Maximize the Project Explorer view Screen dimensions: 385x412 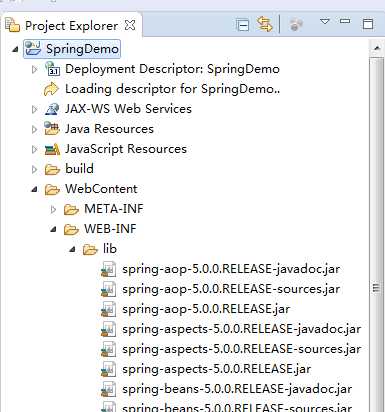point(368,24)
